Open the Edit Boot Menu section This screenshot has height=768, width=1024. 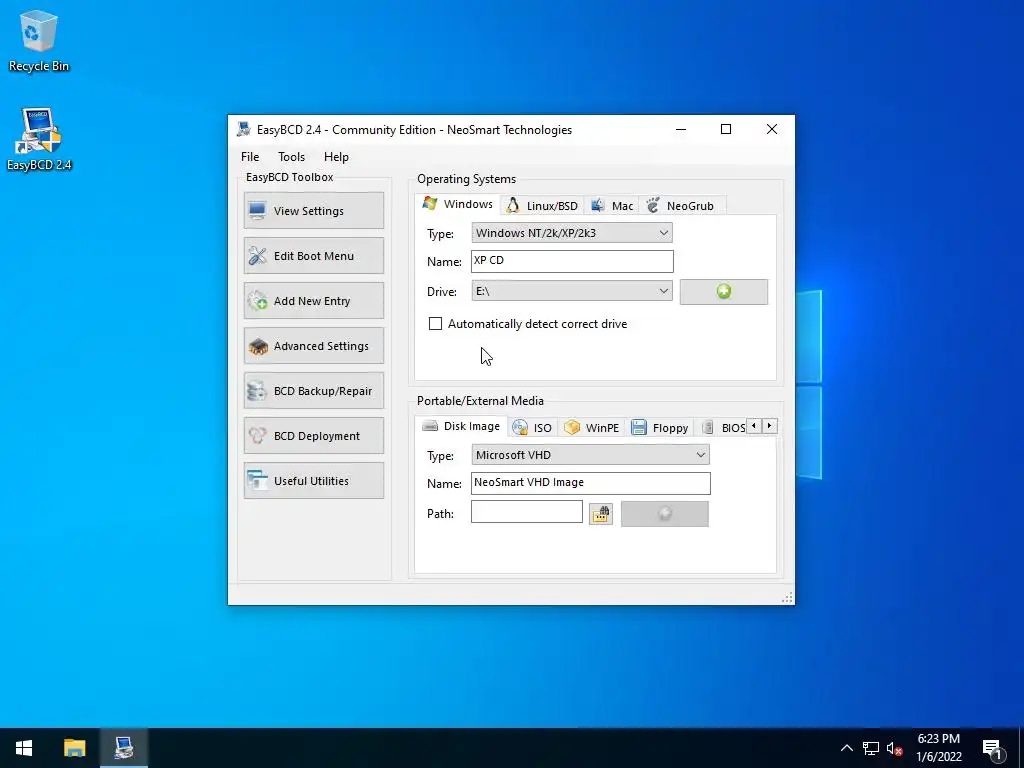point(313,255)
